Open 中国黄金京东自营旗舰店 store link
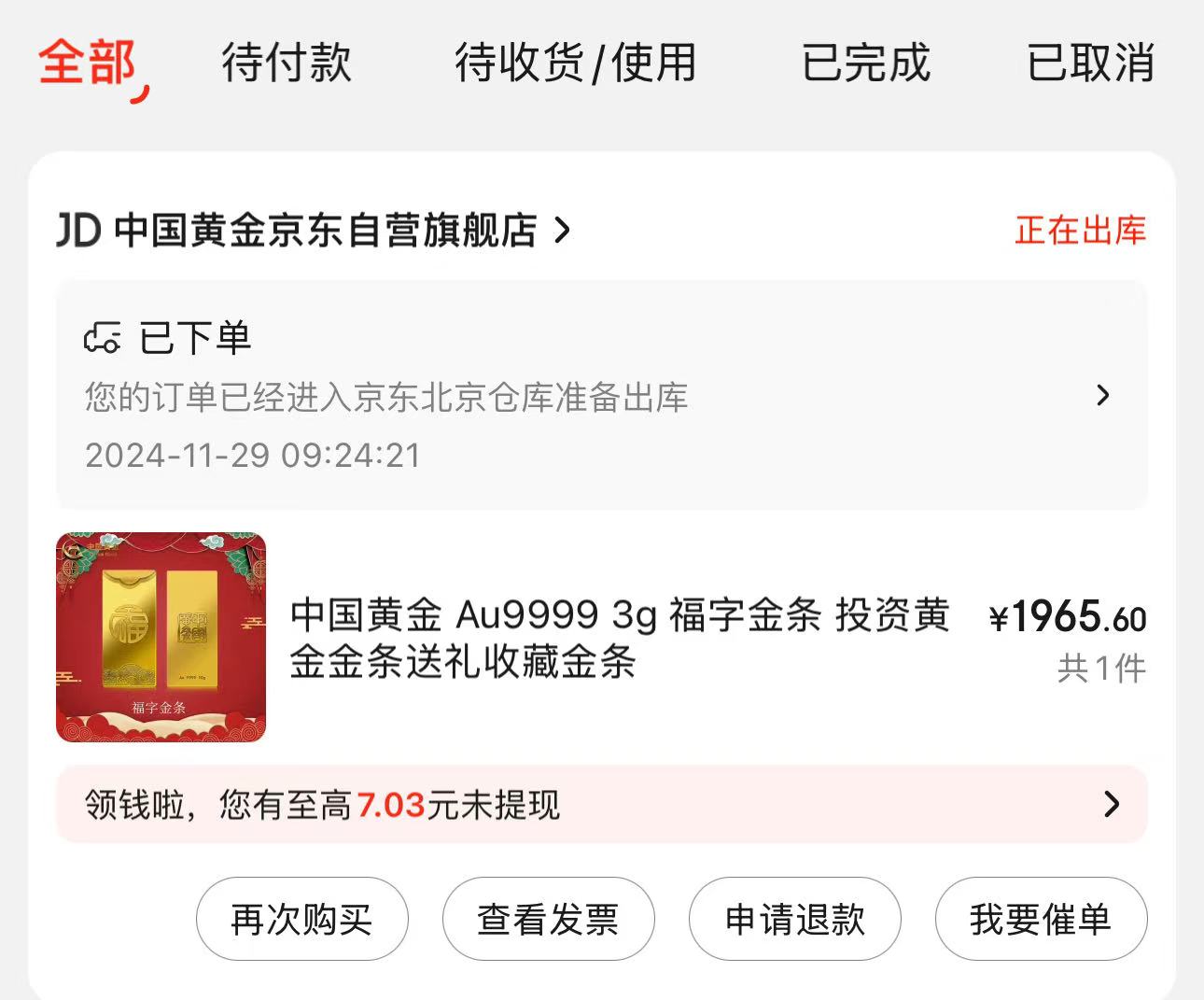Image resolution: width=1204 pixels, height=1000 pixels. pos(325,231)
